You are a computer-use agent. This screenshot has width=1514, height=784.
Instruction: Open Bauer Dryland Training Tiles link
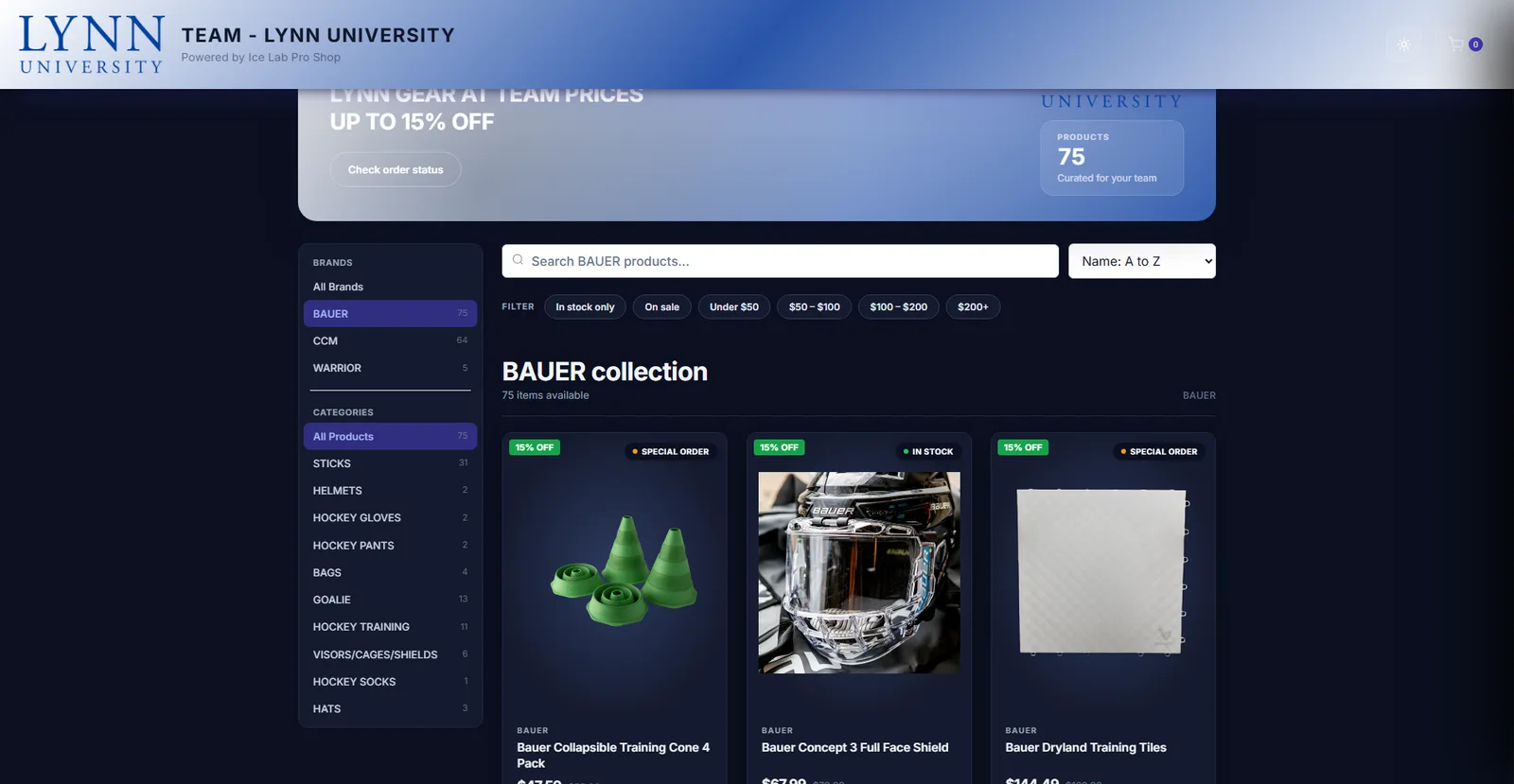pos(1085,747)
